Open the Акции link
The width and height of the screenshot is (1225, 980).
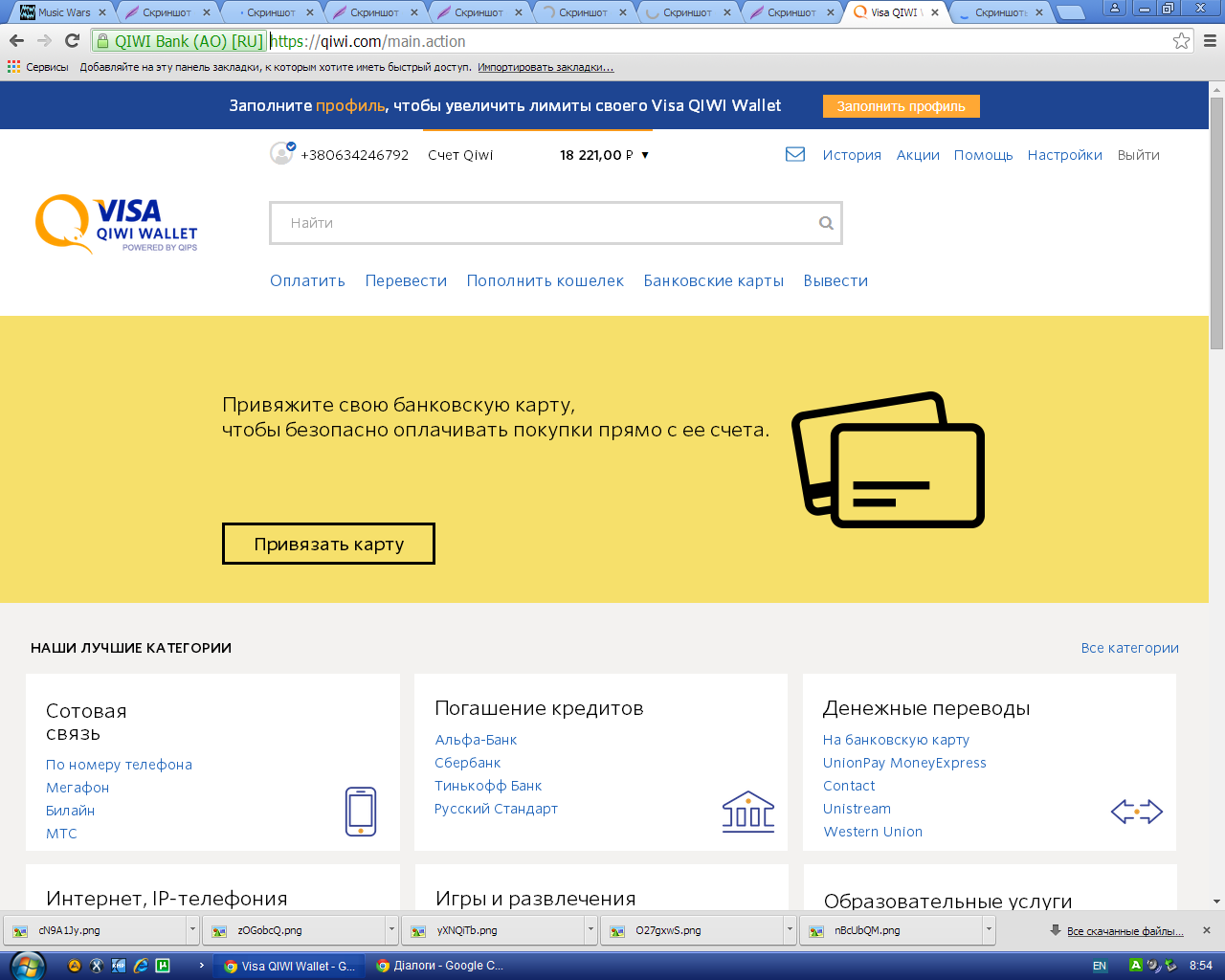(x=918, y=155)
